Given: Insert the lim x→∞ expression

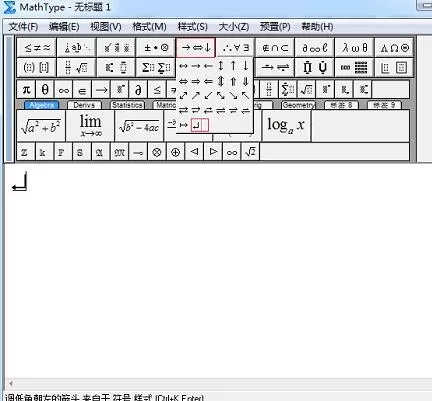Looking at the screenshot, I should [x=90, y=126].
